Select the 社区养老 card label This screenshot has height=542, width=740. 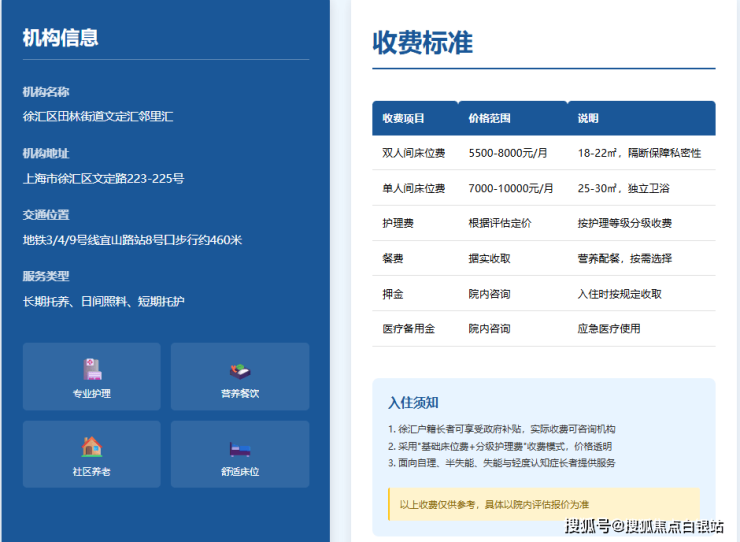[92, 471]
